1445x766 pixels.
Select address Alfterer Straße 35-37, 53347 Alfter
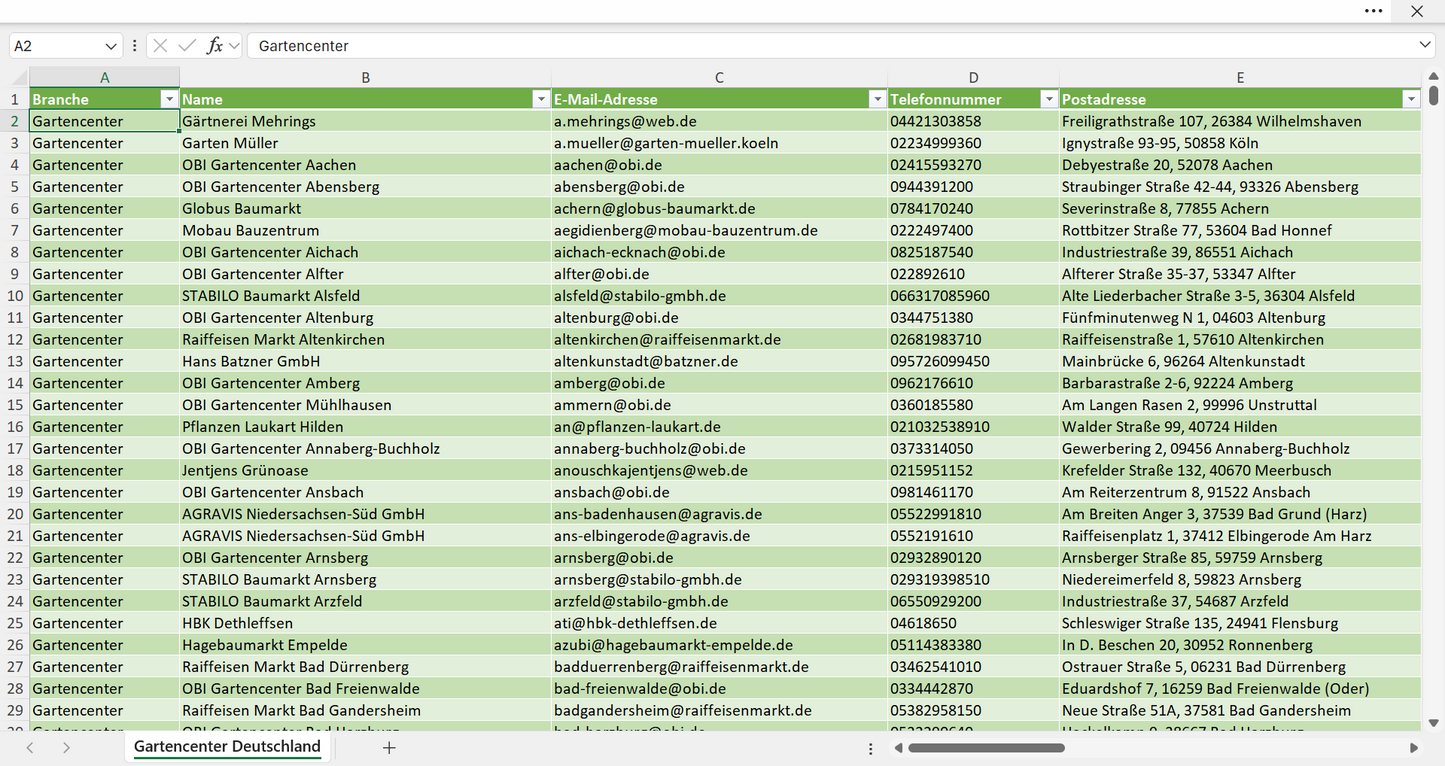(1240, 274)
